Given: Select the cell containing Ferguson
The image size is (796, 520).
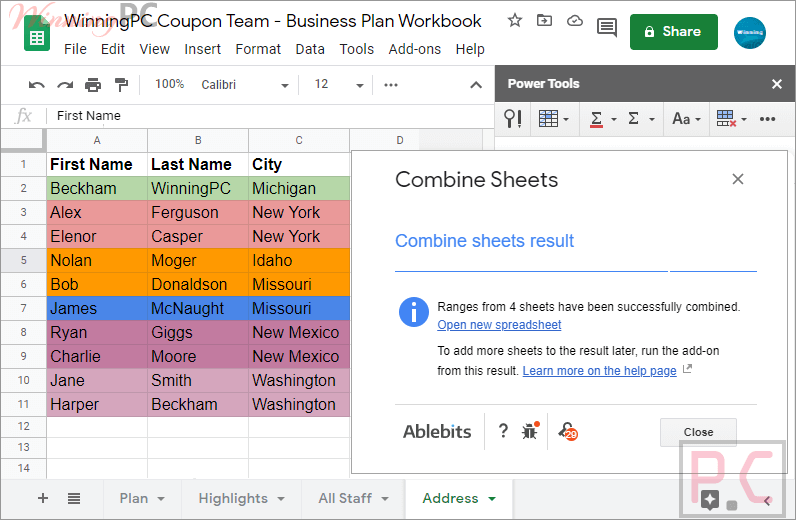Looking at the screenshot, I should click(198, 212).
